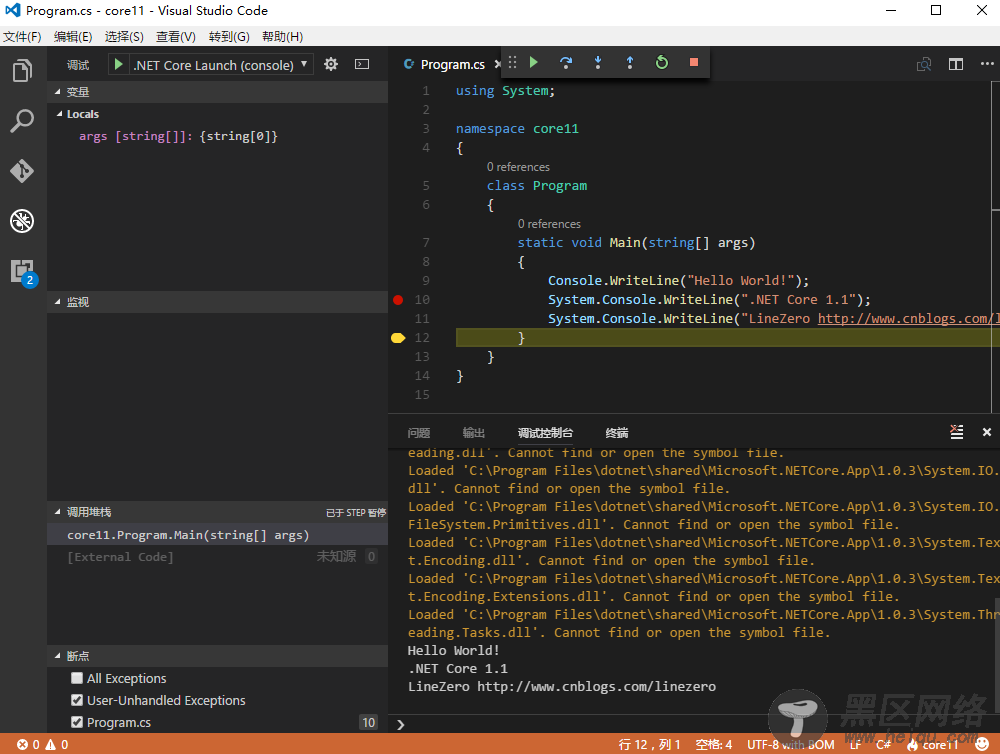The width and height of the screenshot is (1000, 754).
Task: Click the UTF-8 with BOM encoding
Action: pyautogui.click(x=790, y=744)
